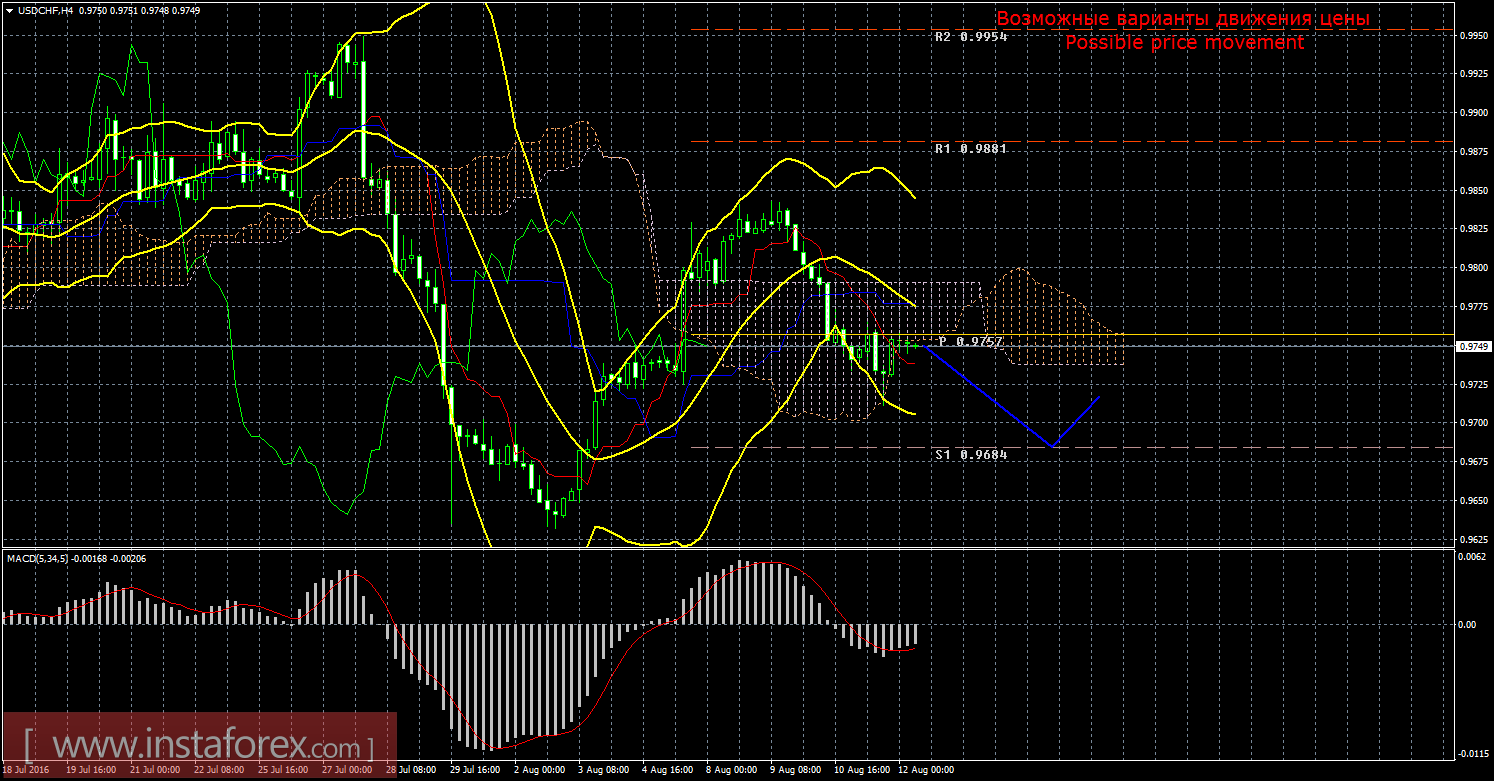Click the 0.9725 price axis value
The image size is (1494, 781).
point(1474,385)
